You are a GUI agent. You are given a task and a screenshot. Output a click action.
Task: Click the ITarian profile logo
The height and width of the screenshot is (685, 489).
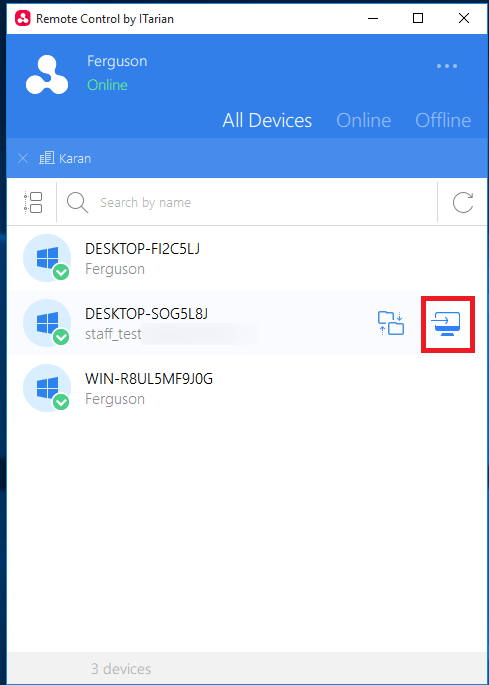point(47,75)
